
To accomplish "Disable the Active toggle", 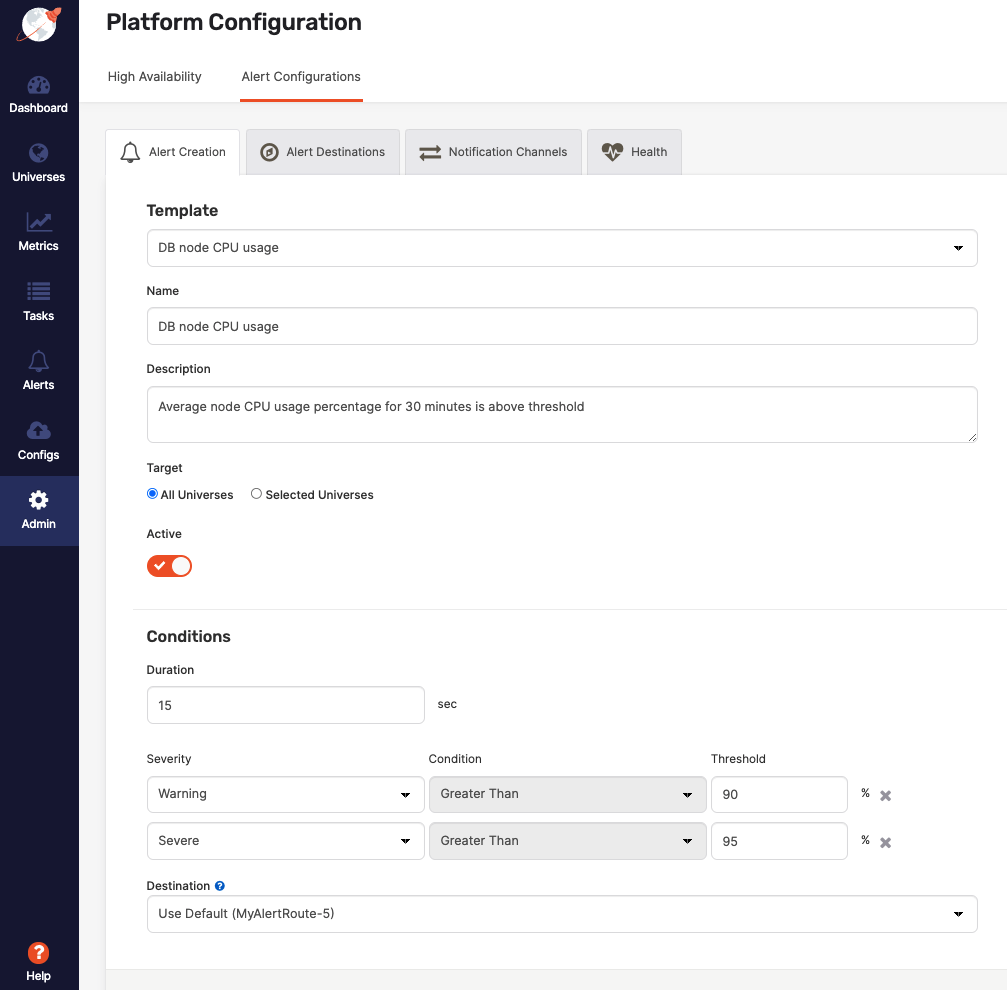I will (169, 565).
